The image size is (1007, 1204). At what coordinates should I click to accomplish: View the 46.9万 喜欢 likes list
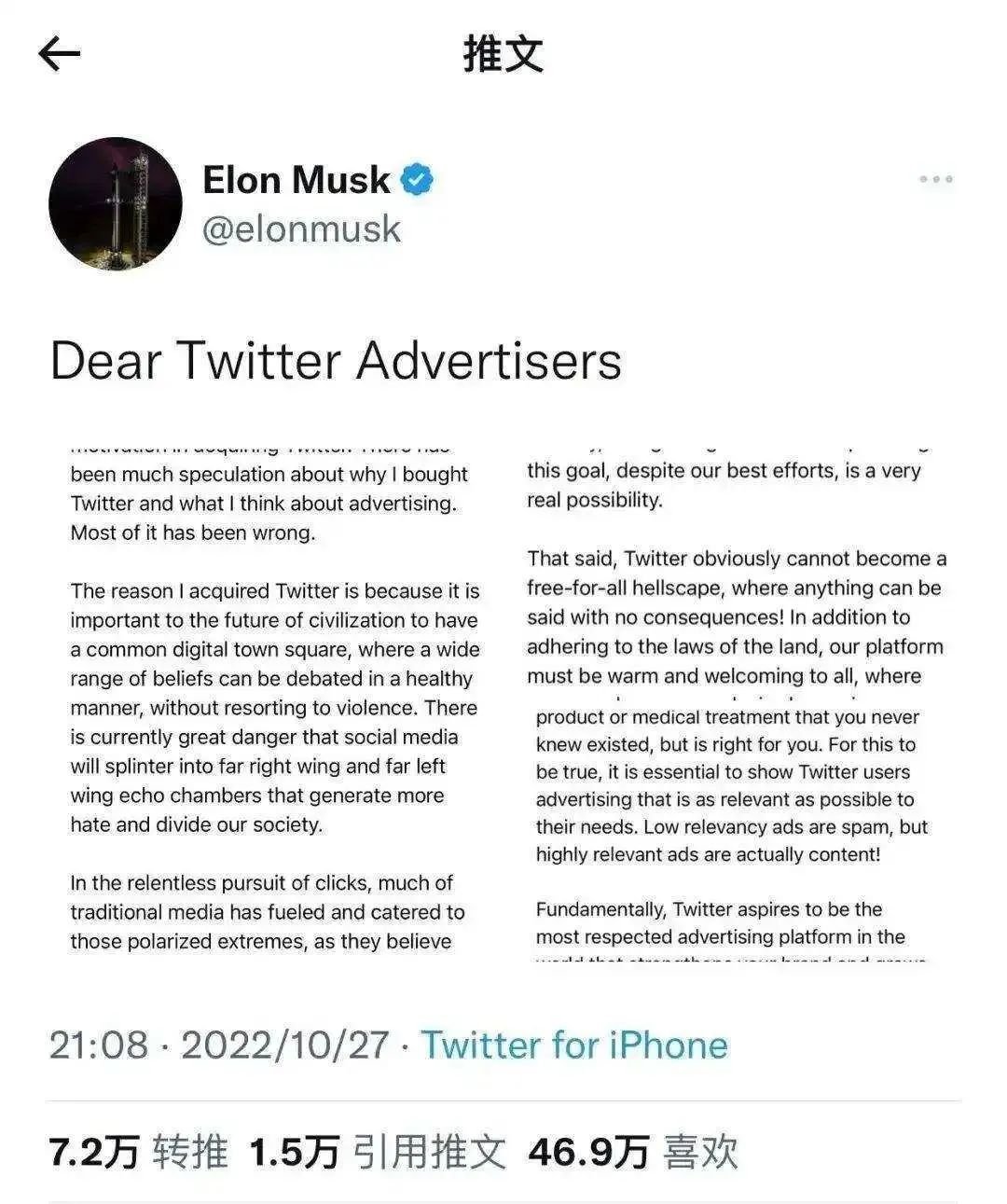coord(633,1152)
